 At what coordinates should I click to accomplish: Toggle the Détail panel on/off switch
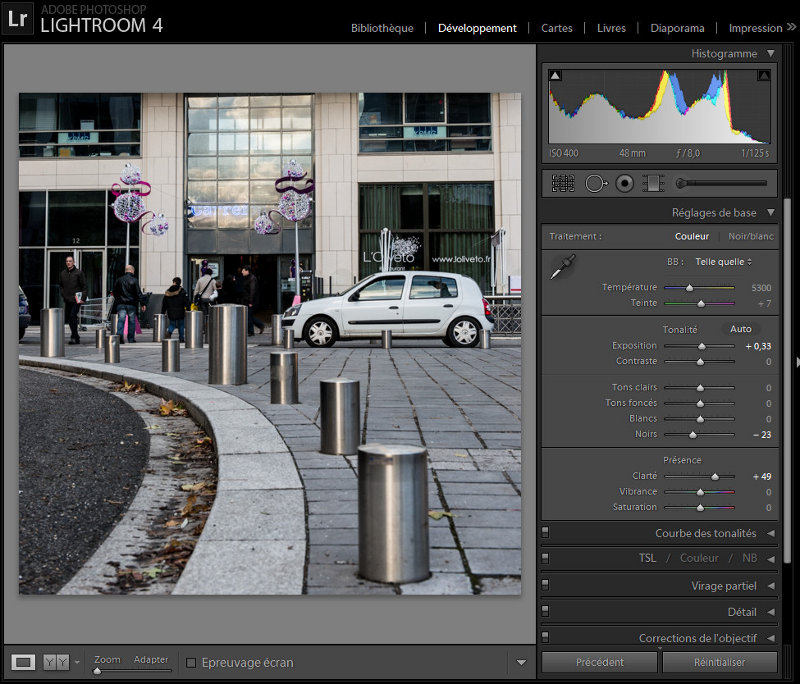(x=545, y=611)
